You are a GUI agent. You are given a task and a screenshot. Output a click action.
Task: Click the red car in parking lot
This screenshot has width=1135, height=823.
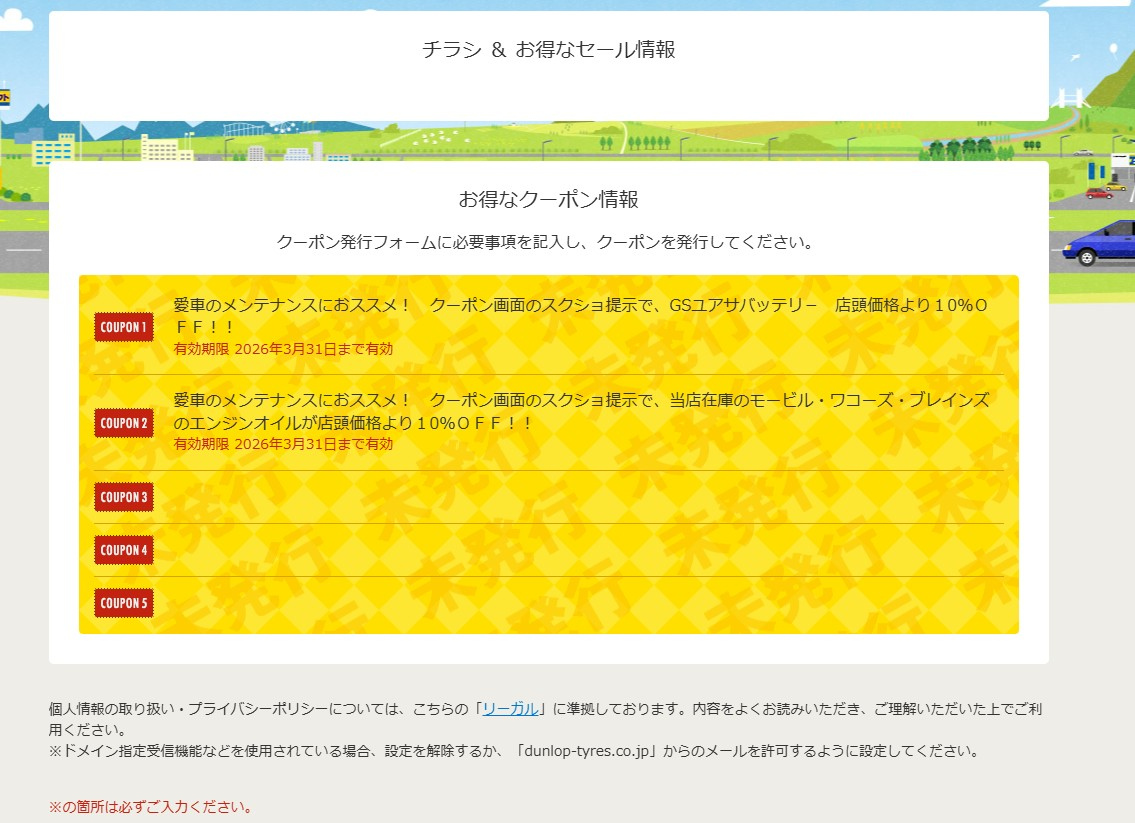[x=1098, y=193]
